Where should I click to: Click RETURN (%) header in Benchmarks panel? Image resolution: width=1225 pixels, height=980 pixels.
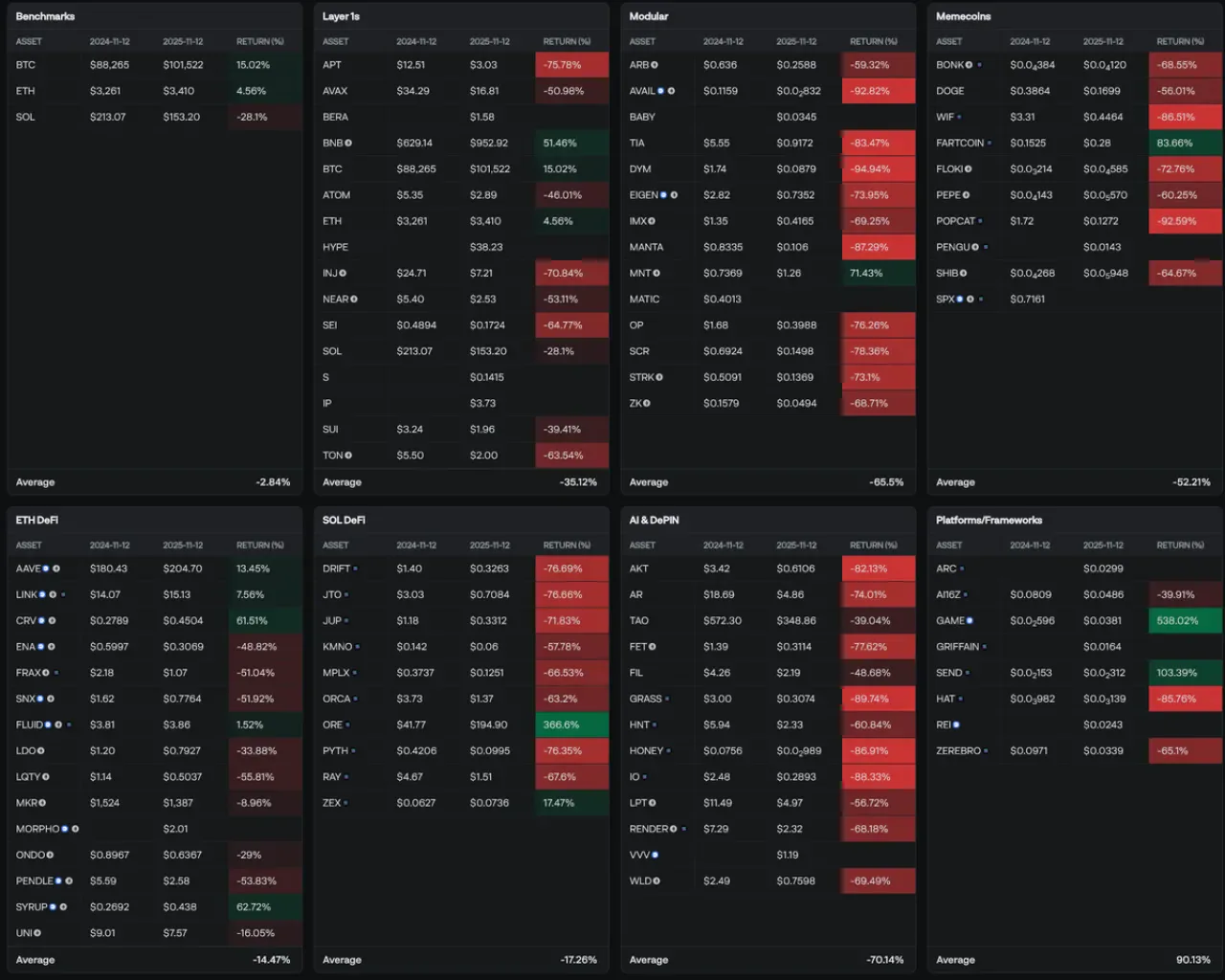(260, 42)
